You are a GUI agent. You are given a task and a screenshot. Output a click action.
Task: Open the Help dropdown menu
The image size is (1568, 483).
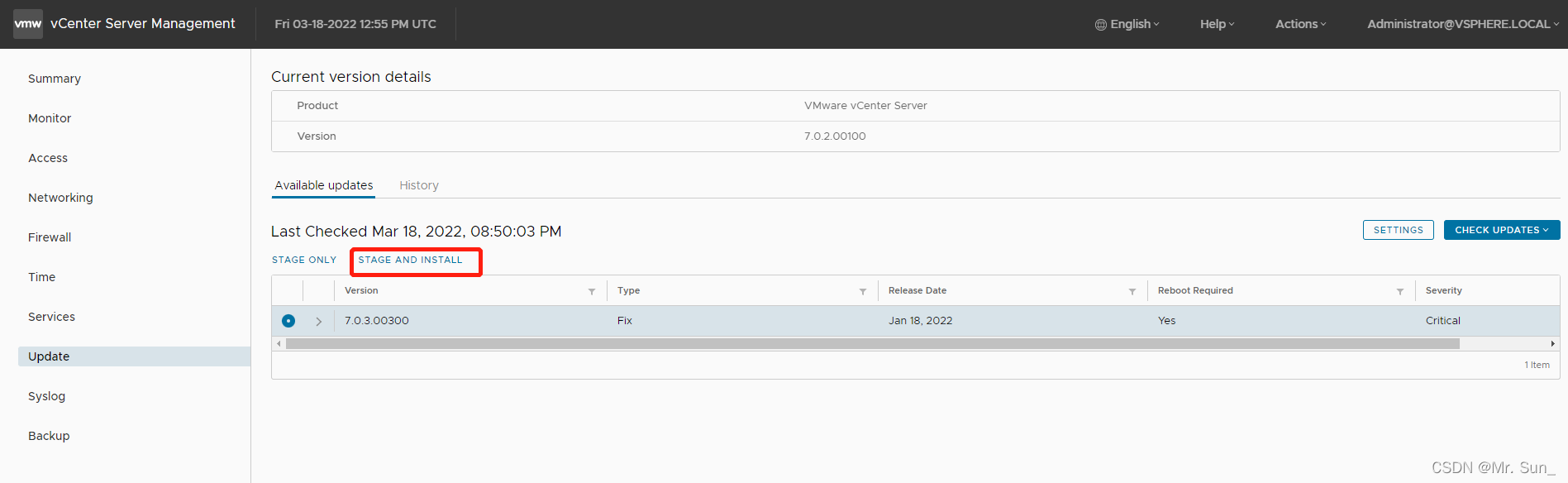point(1217,24)
